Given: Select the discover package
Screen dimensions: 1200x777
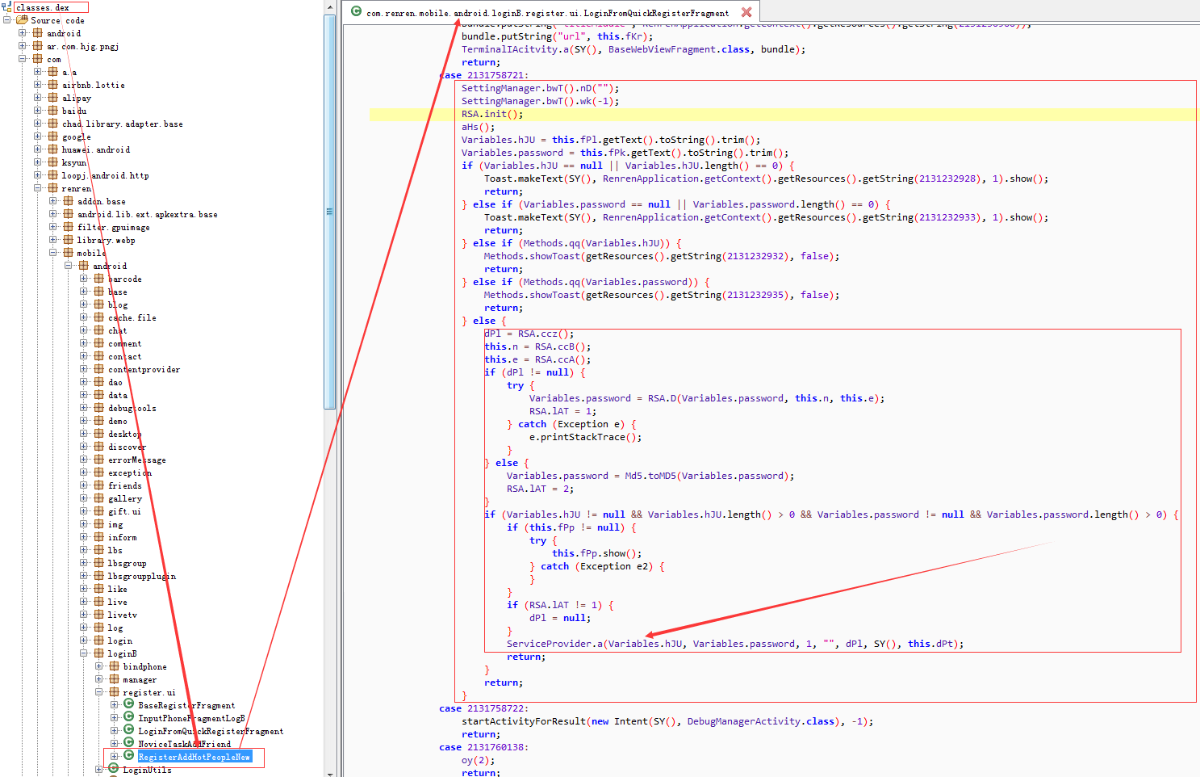Looking at the screenshot, I should click(x=127, y=447).
